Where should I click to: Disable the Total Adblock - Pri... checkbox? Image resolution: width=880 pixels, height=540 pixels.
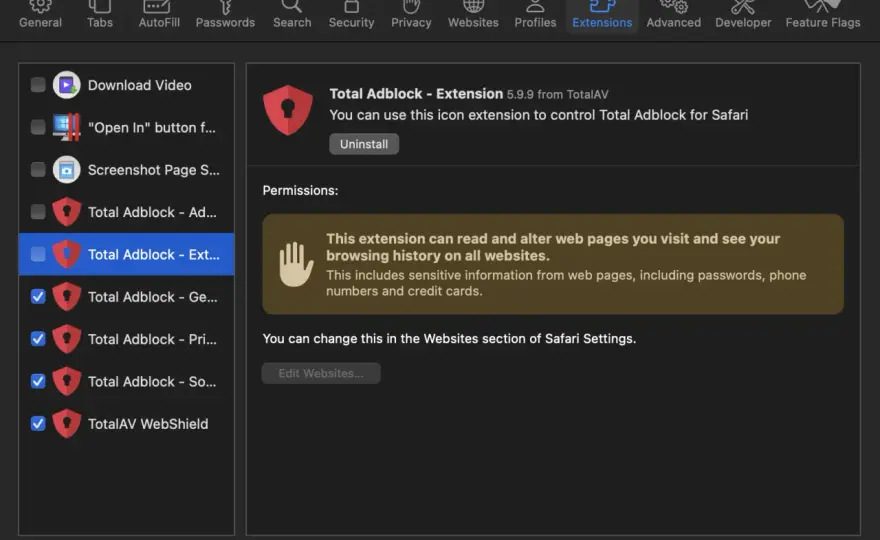pyautogui.click(x=38, y=339)
